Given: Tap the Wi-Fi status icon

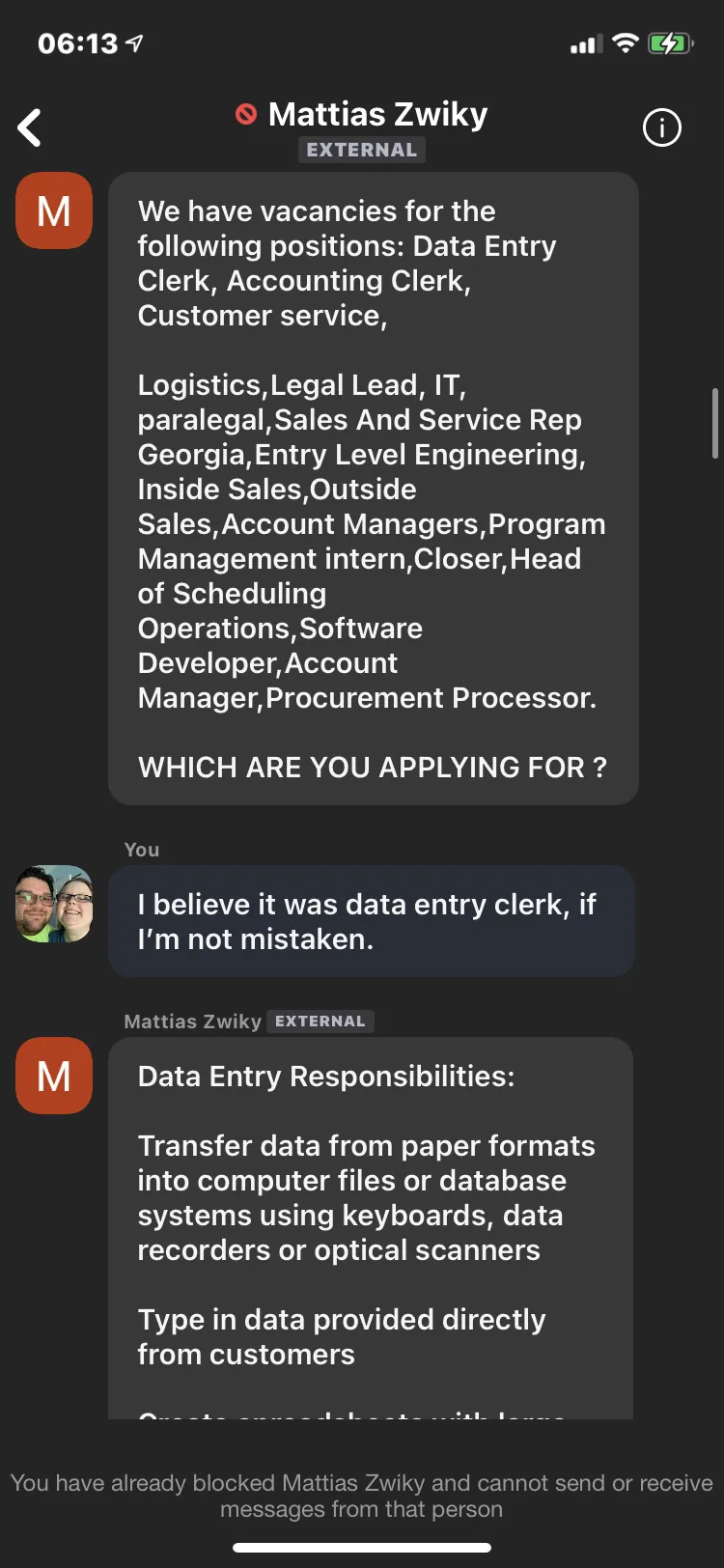Looking at the screenshot, I should point(626,43).
